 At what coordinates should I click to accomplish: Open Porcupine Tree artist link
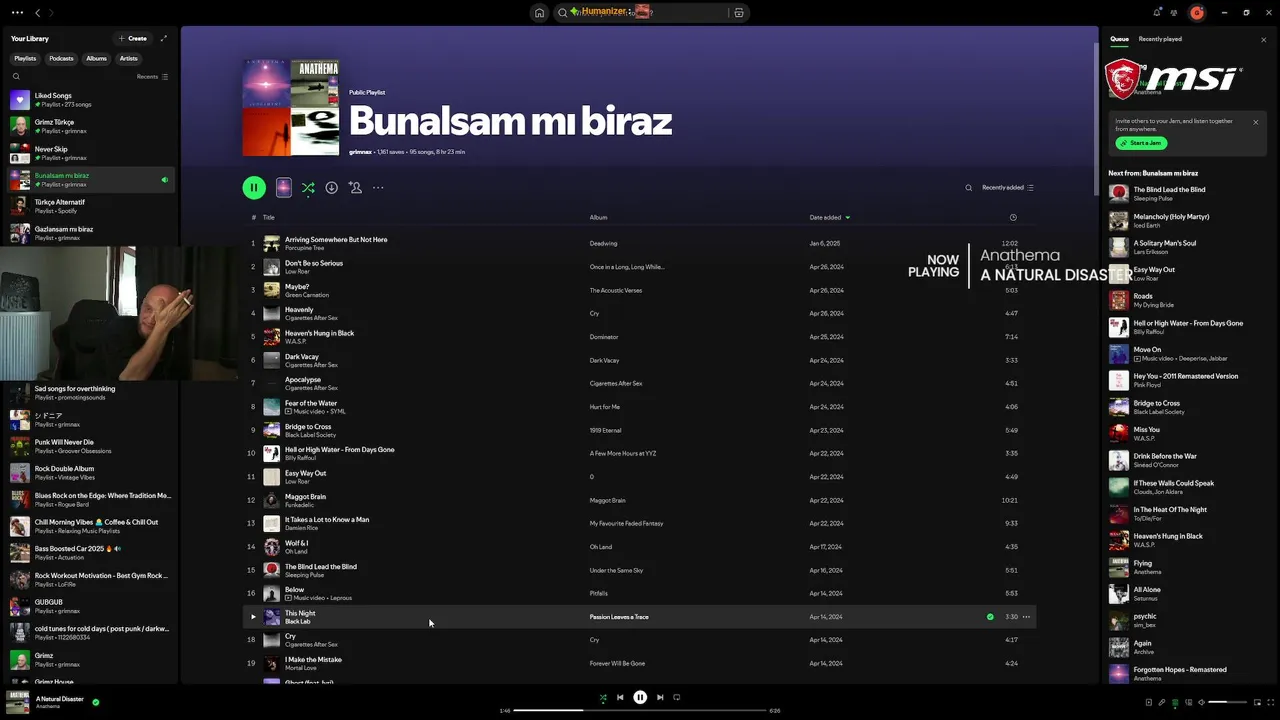(x=304, y=248)
